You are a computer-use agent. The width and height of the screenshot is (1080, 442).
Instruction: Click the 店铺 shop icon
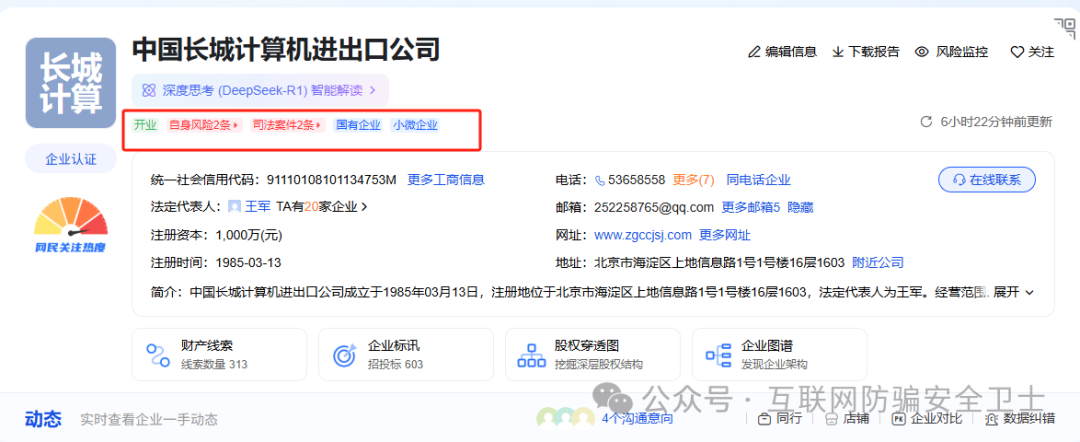click(831, 419)
